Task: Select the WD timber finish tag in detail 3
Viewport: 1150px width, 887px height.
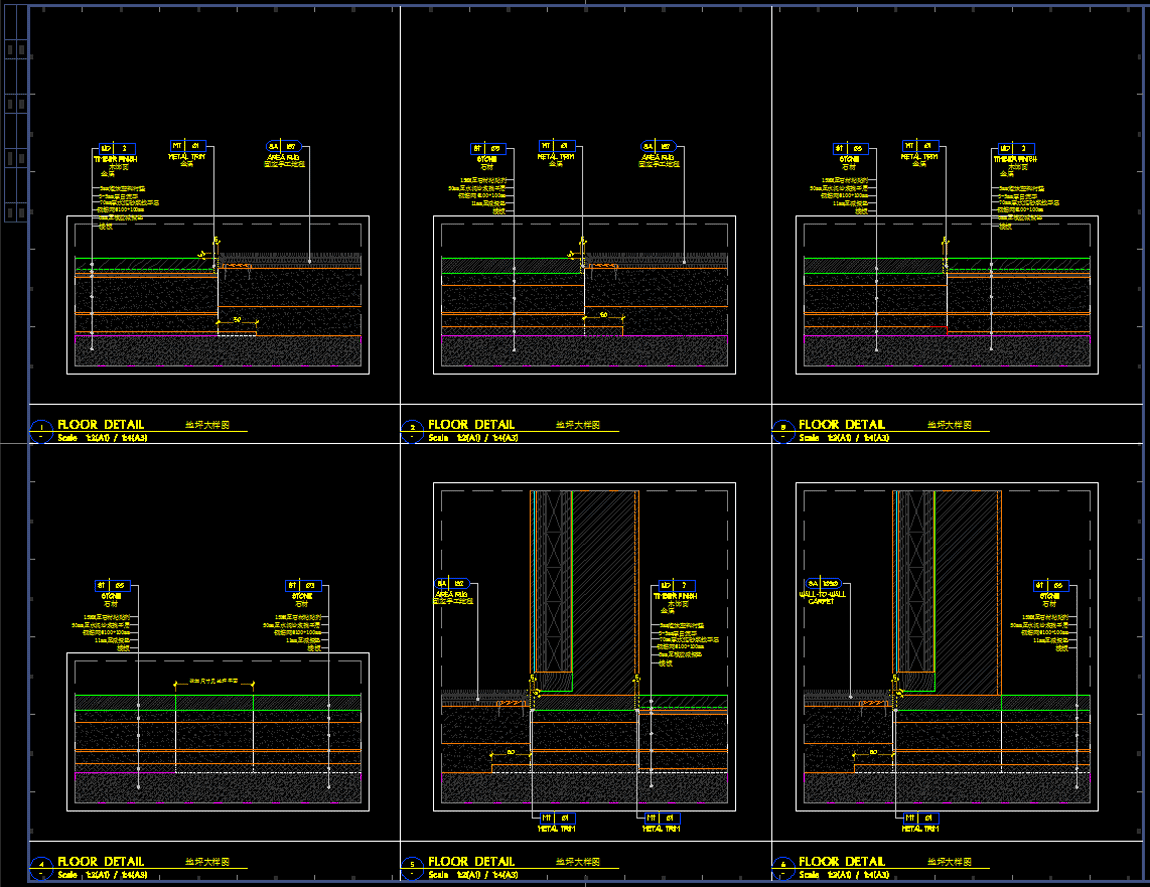Action: pos(1014,148)
